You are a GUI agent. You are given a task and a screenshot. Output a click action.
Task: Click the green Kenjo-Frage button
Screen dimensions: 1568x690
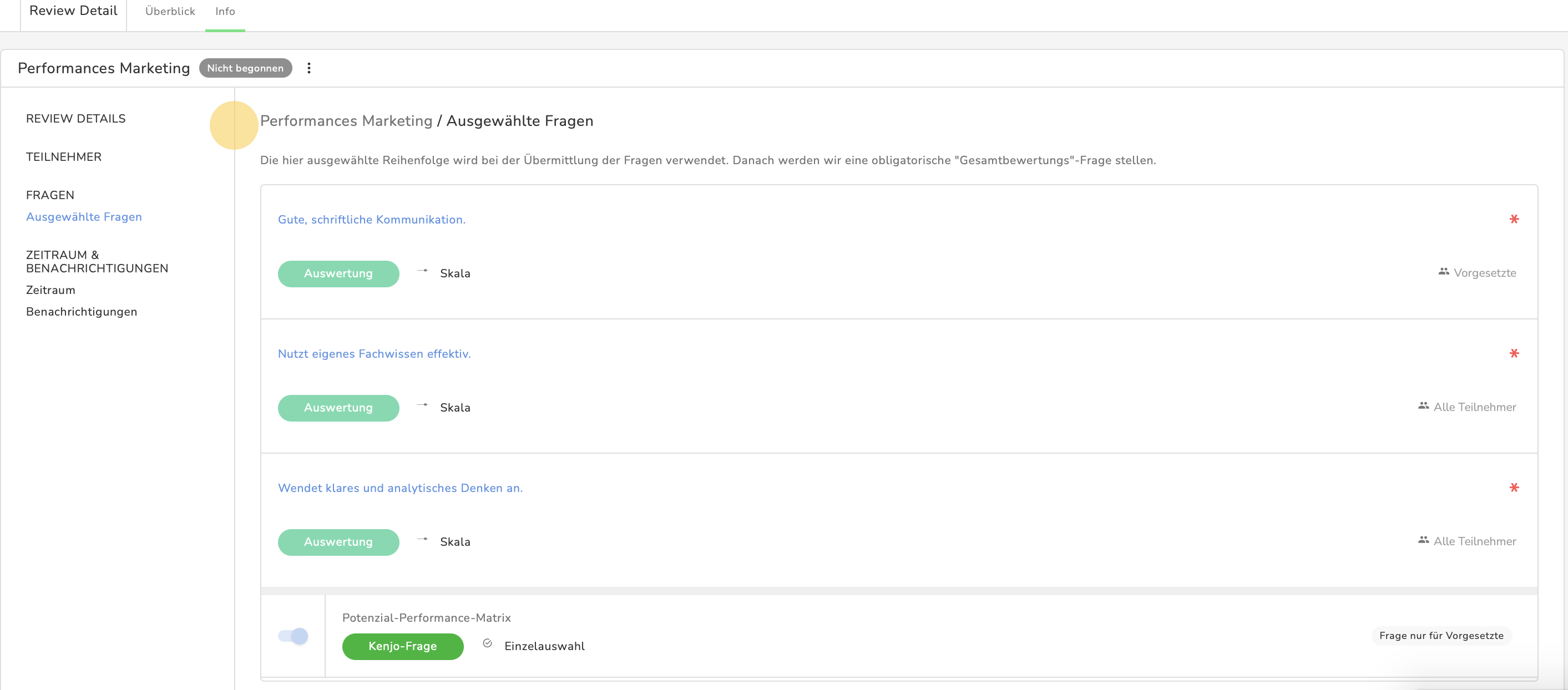click(402, 646)
